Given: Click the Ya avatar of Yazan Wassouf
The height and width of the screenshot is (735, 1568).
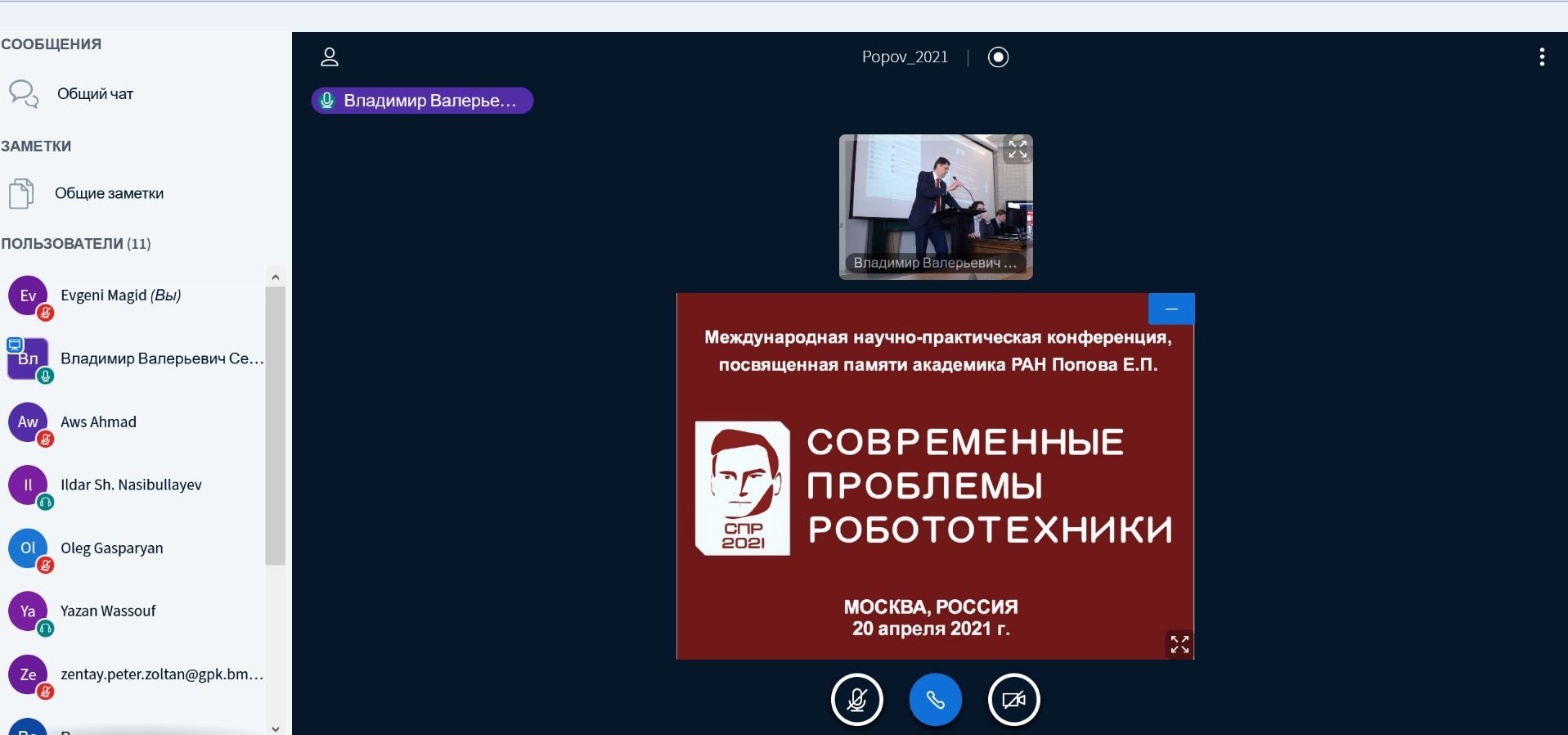Looking at the screenshot, I should click(28, 611).
